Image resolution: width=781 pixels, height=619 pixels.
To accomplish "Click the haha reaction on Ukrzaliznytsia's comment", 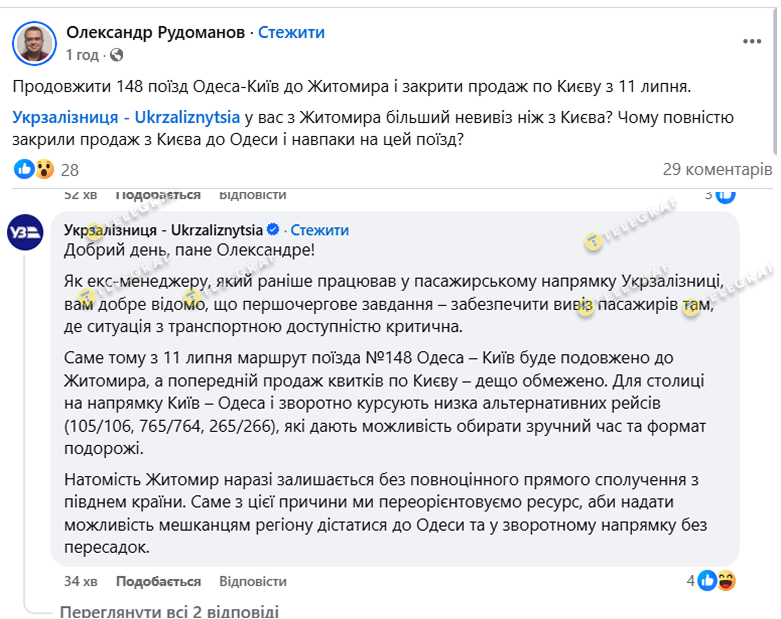I will tap(727, 580).
